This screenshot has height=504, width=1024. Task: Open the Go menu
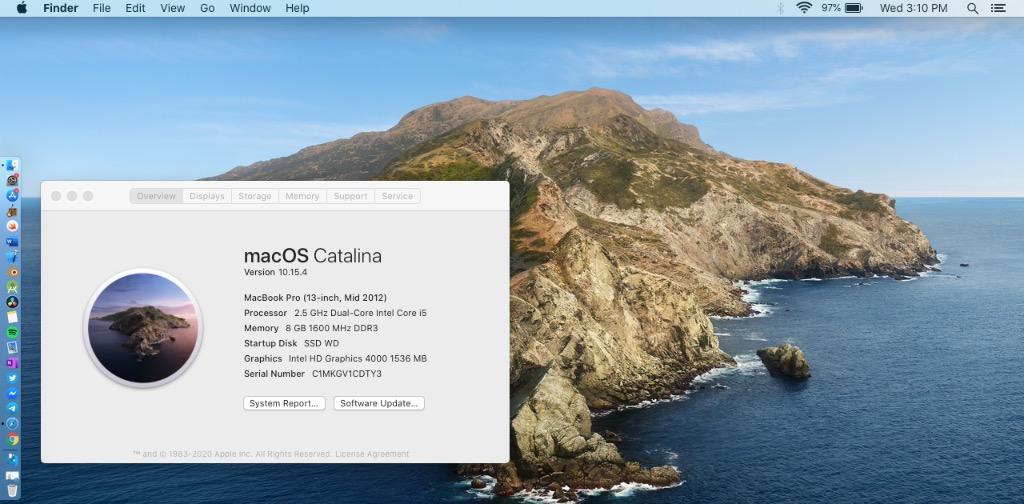click(207, 8)
